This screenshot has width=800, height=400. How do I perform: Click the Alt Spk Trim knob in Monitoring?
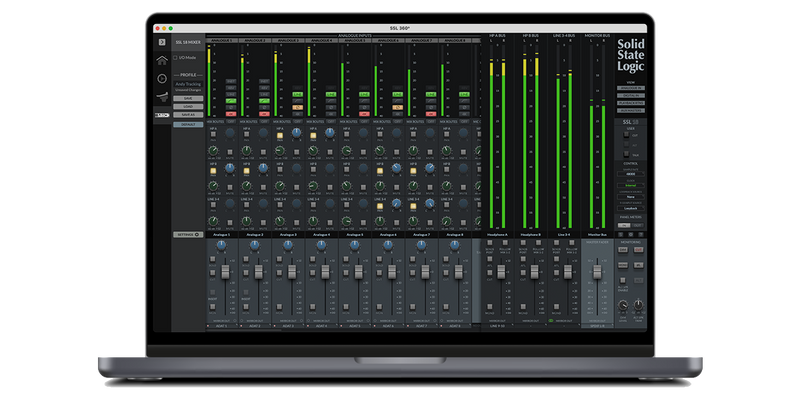638,305
